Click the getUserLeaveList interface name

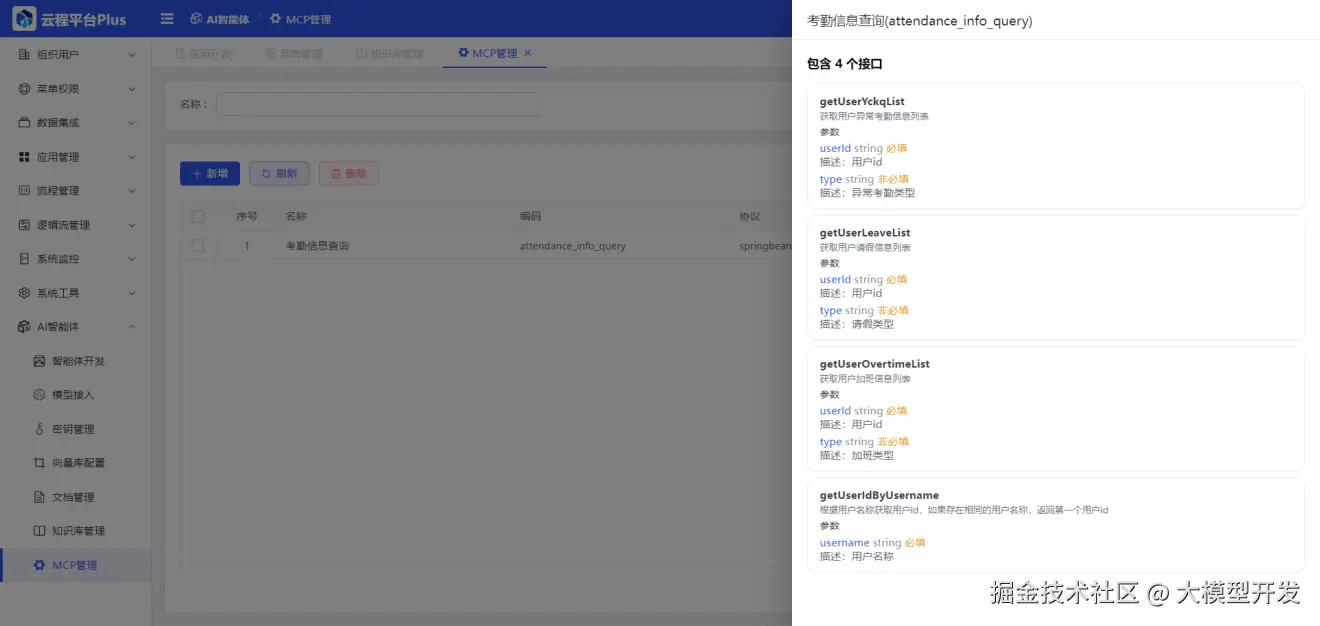click(x=865, y=233)
